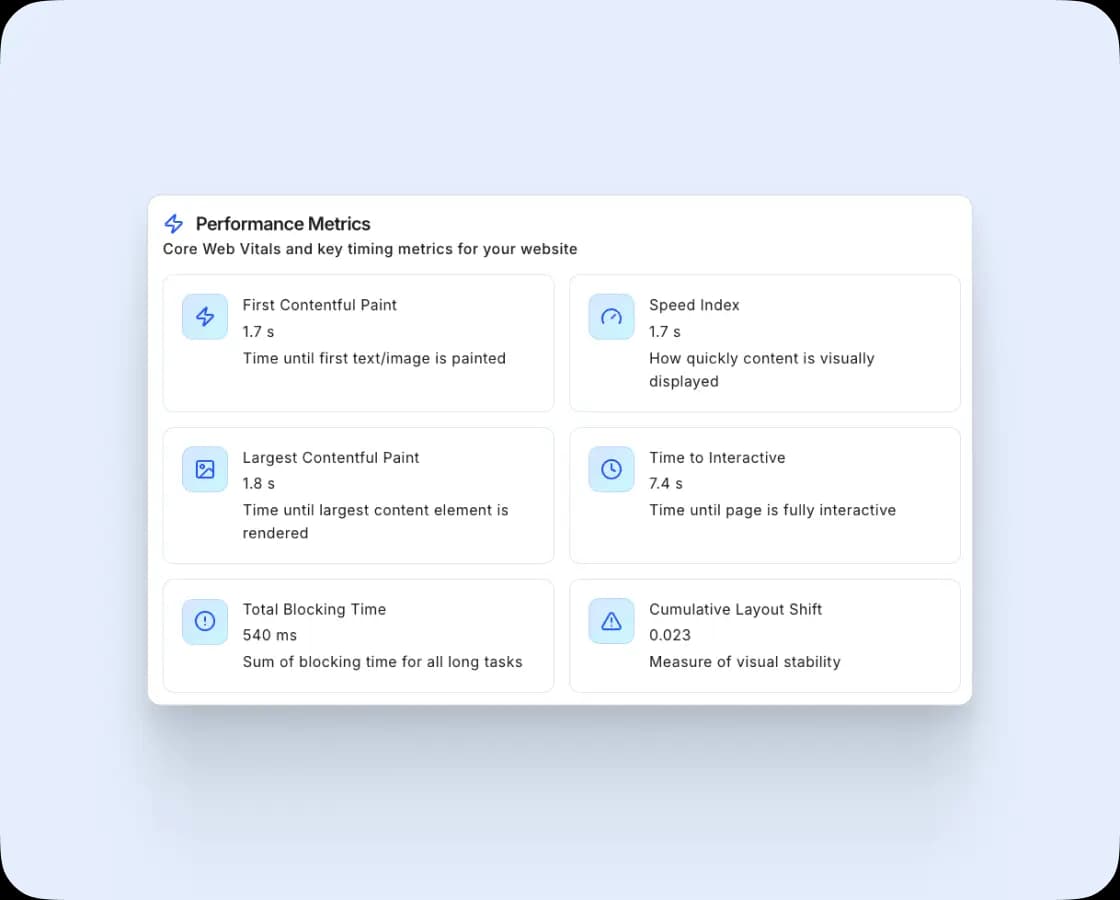Viewport: 1120px width, 900px height.
Task: Open the Speed Index title
Action: 694,305
